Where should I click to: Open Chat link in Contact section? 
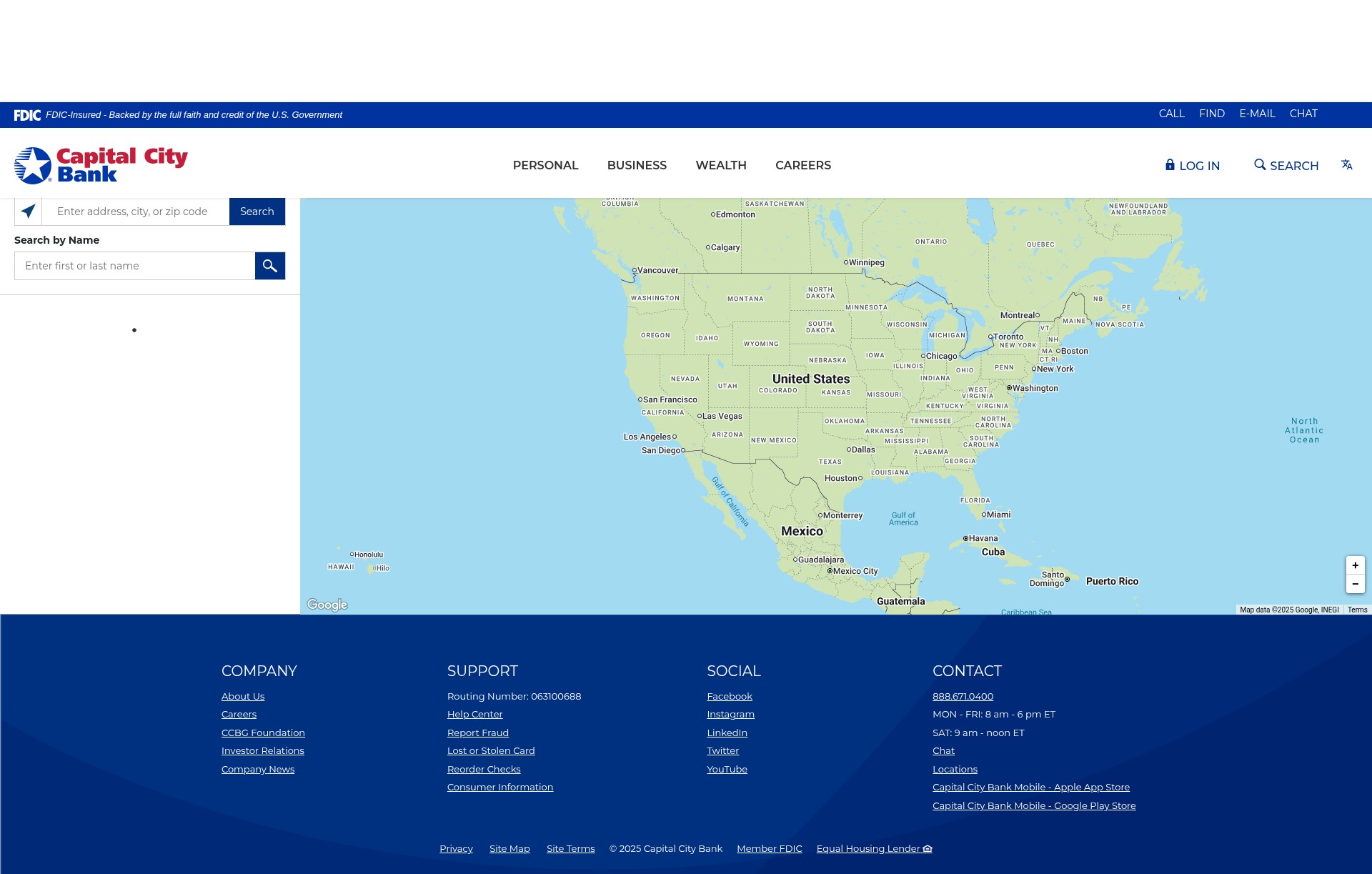943,750
